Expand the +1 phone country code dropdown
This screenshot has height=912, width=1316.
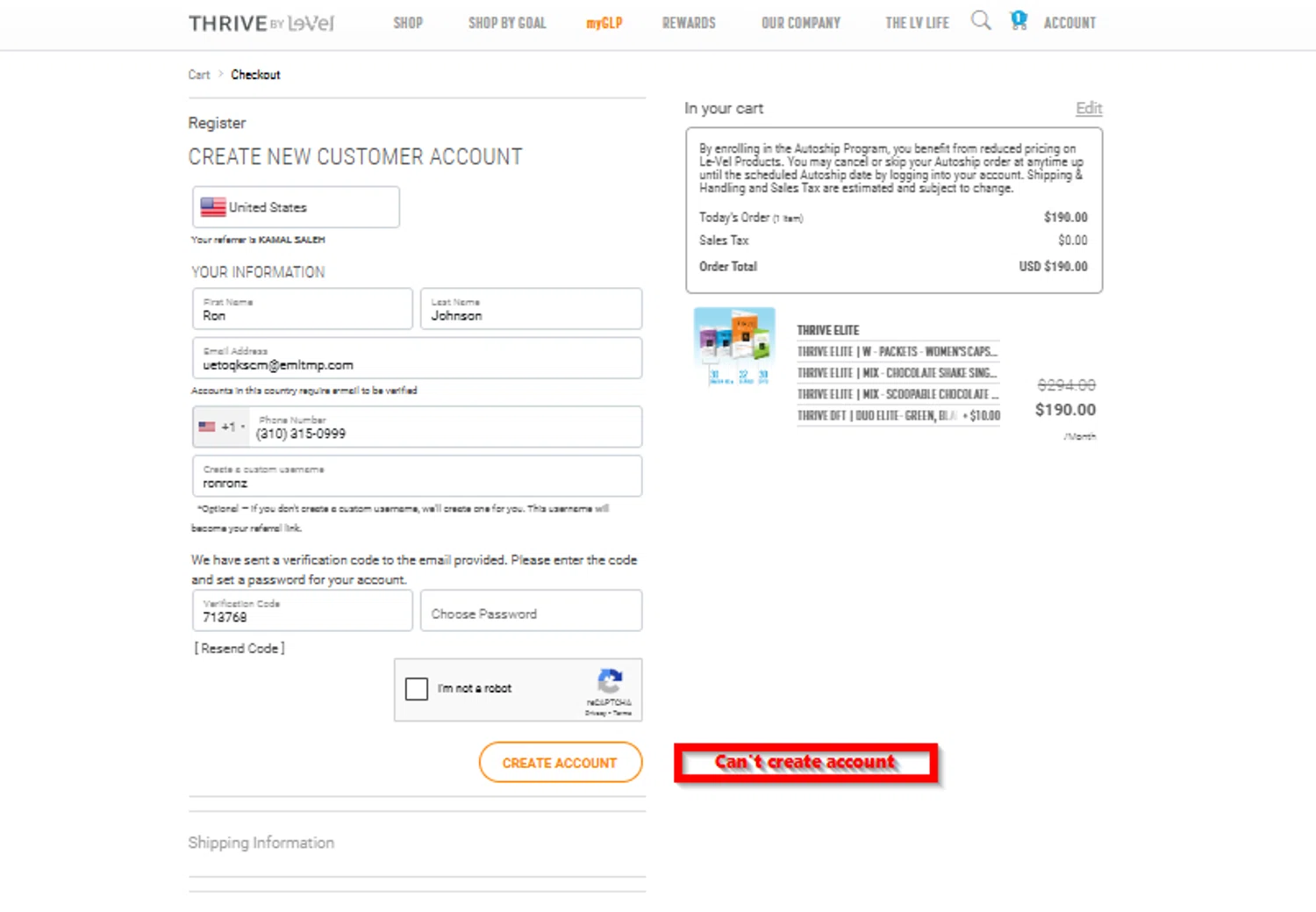point(222,427)
